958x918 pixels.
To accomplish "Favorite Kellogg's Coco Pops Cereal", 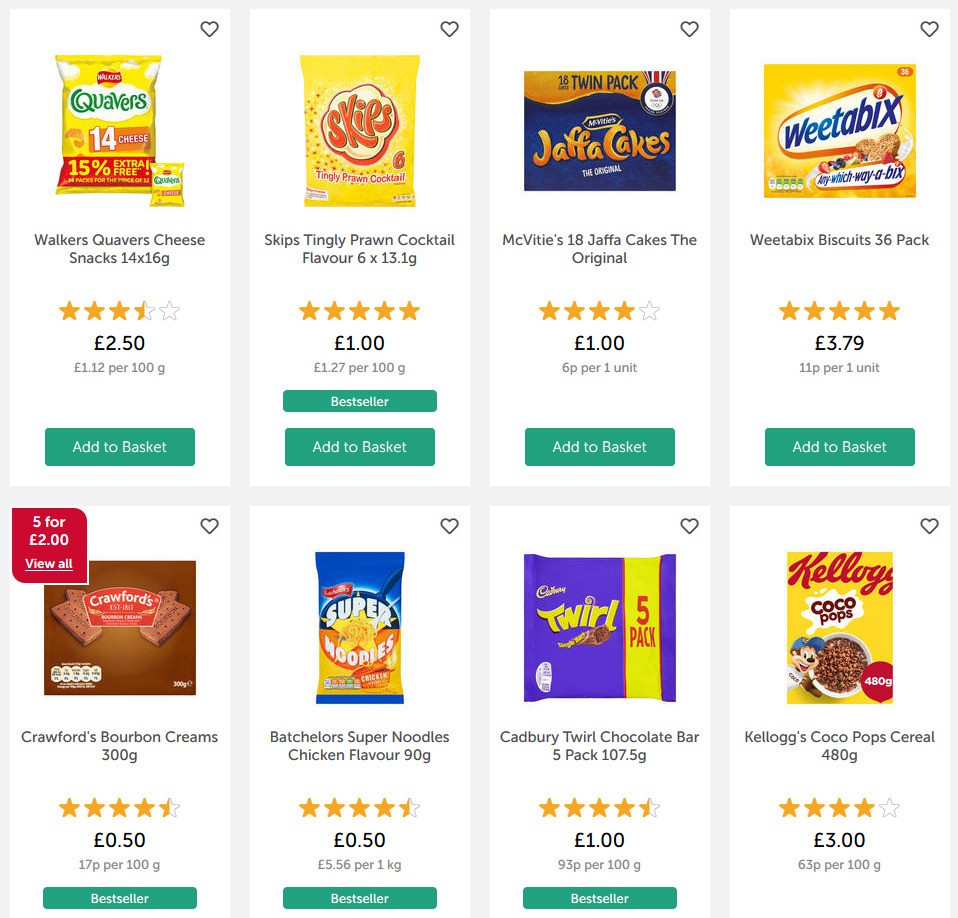I will point(929,525).
